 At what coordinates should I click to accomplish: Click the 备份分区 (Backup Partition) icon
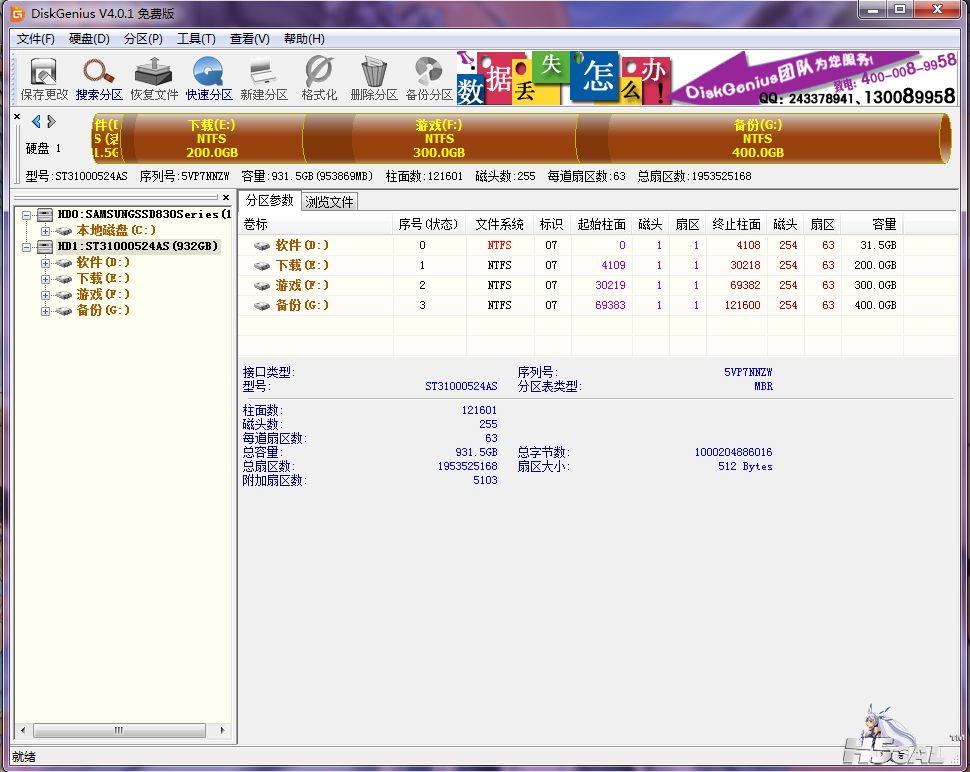click(429, 79)
